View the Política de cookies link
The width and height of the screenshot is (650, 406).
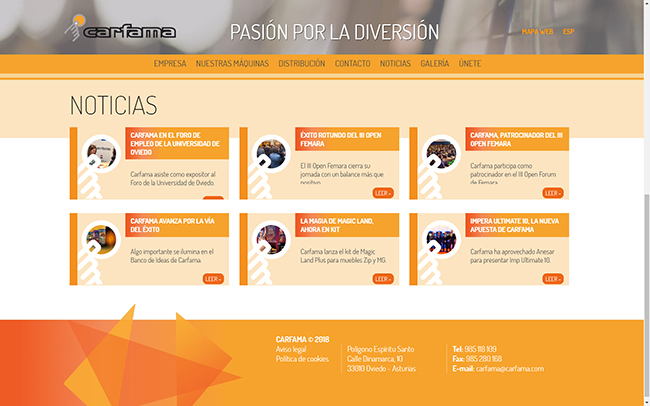[302, 359]
